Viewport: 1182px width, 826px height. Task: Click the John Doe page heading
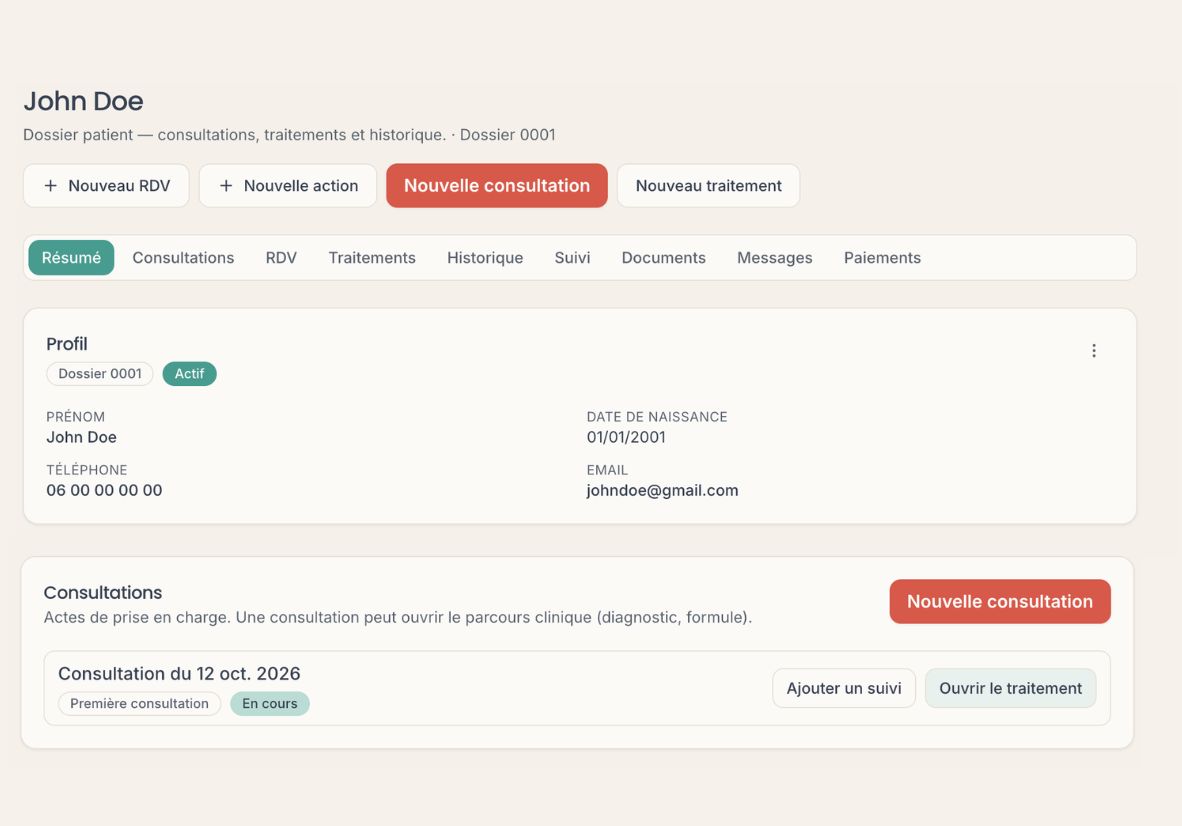(x=83, y=101)
